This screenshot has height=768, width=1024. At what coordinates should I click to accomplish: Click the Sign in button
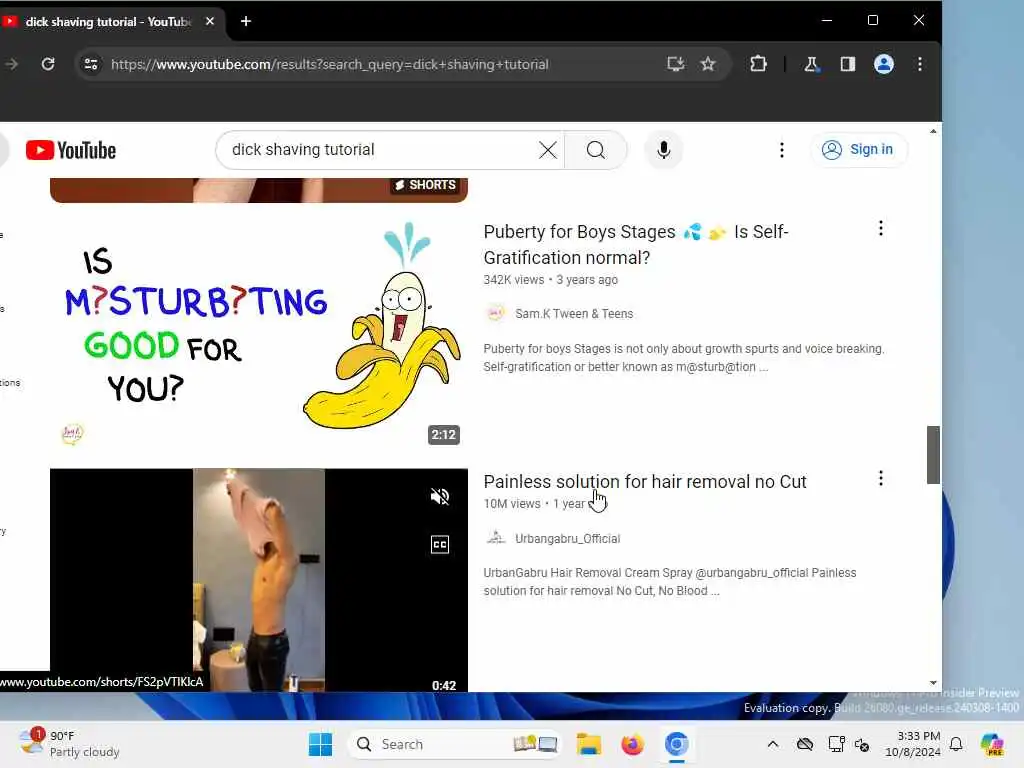click(858, 150)
